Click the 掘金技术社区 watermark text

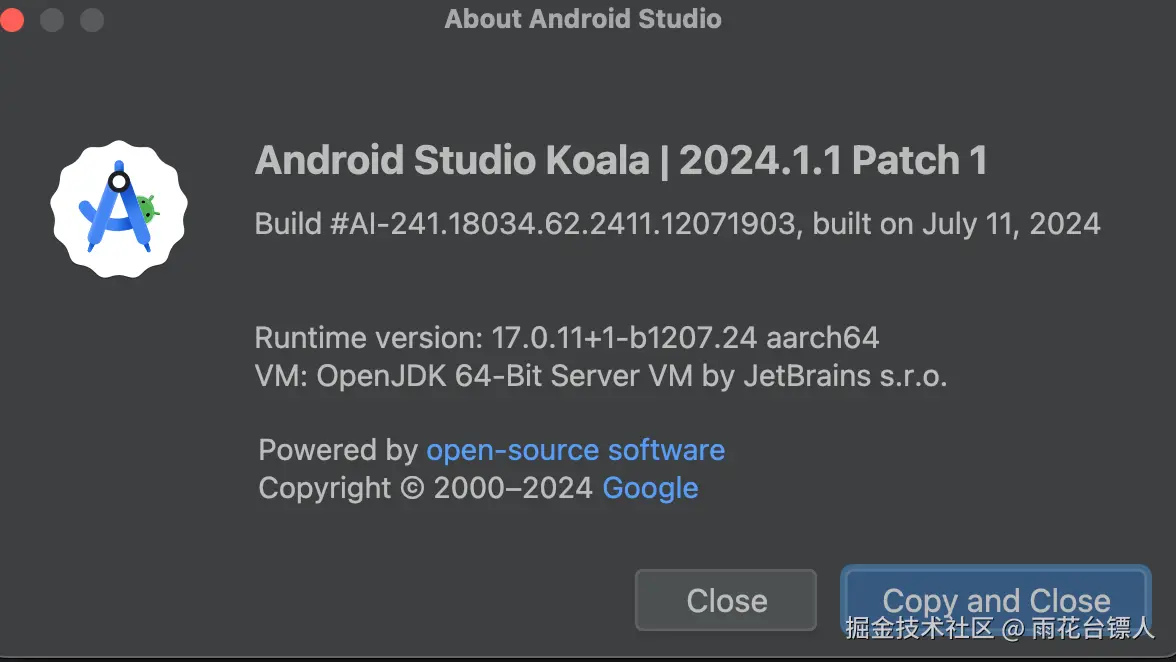tap(920, 628)
